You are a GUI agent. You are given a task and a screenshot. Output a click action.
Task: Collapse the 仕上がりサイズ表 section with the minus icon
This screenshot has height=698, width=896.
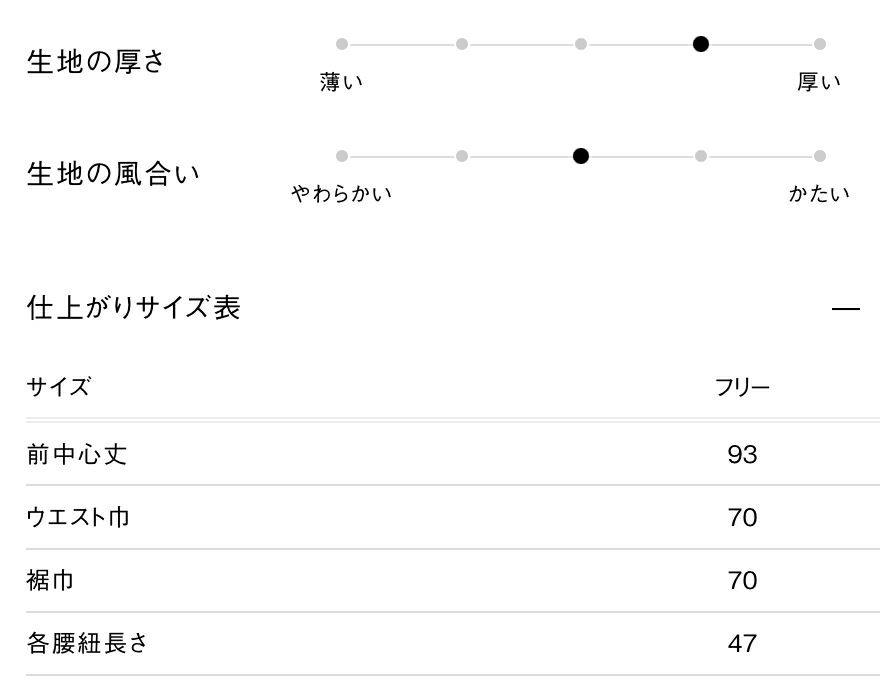click(x=845, y=309)
